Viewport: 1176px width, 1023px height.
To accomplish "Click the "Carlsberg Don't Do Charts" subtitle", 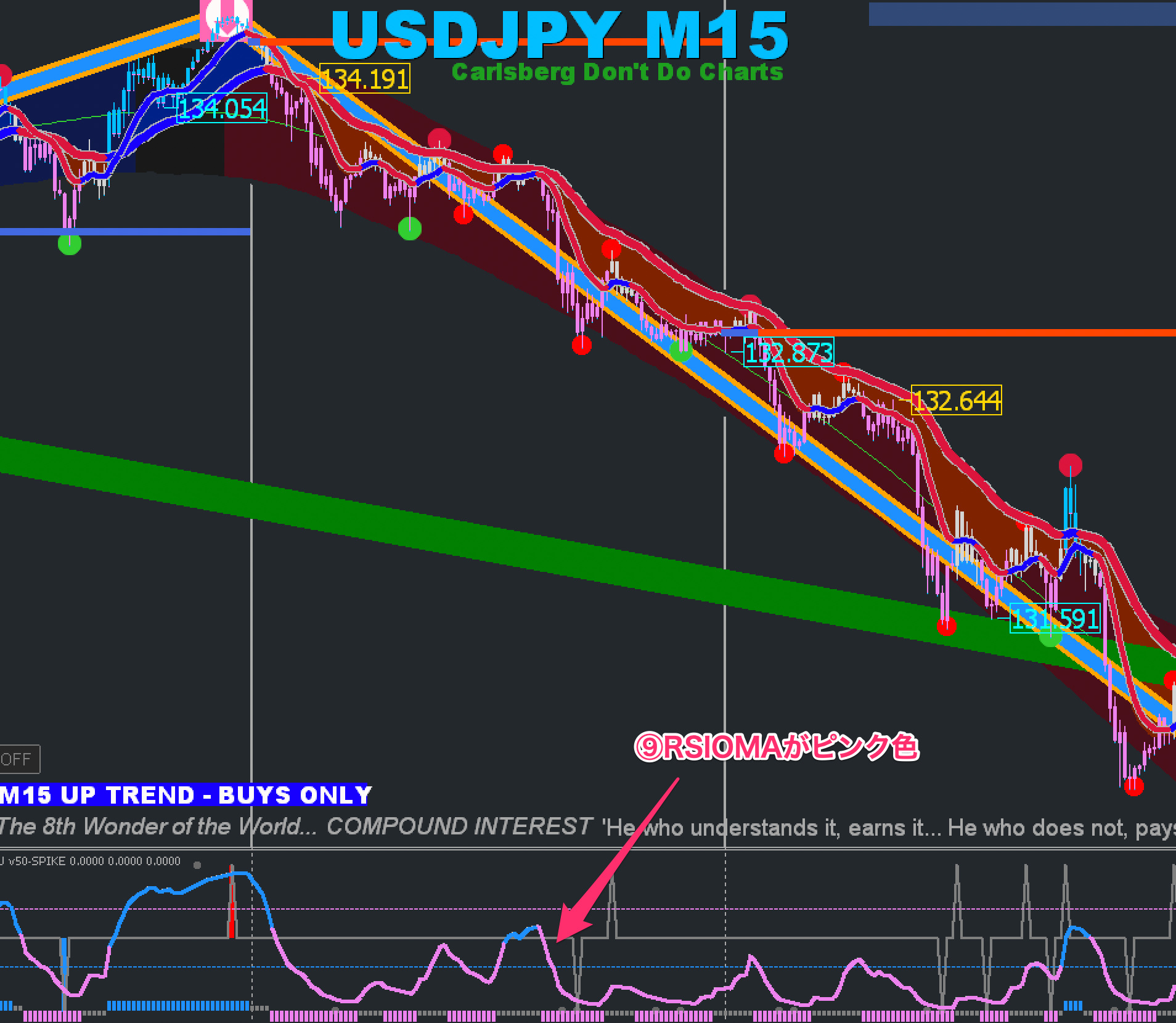I will (618, 72).
